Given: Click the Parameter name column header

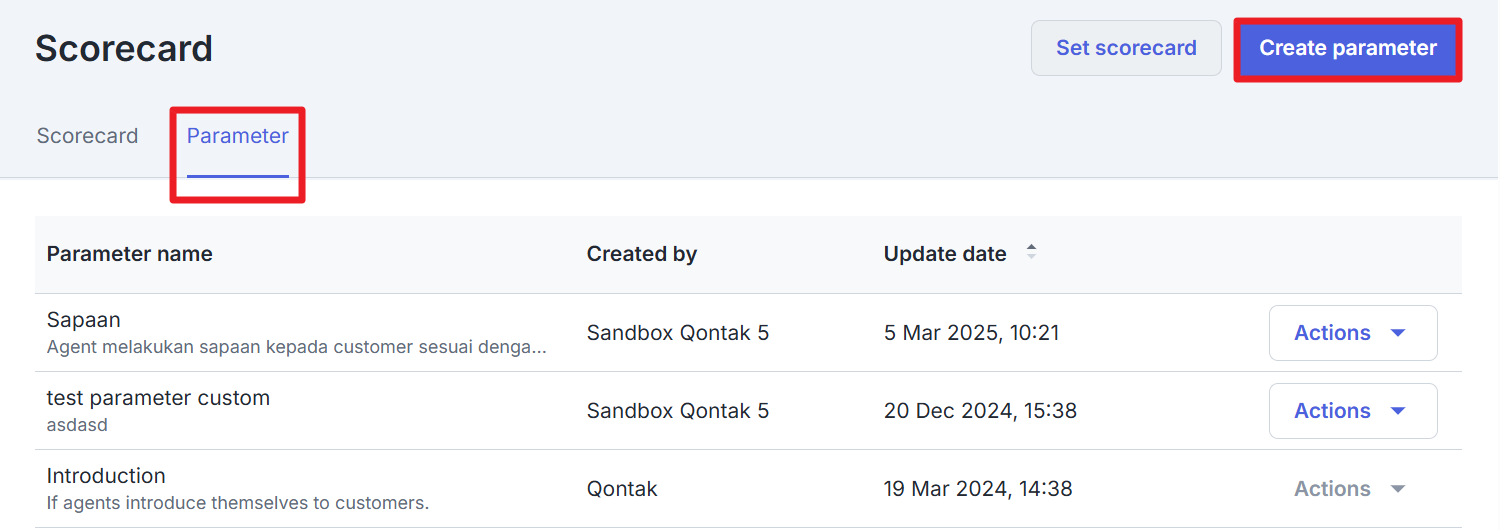Looking at the screenshot, I should [x=130, y=254].
